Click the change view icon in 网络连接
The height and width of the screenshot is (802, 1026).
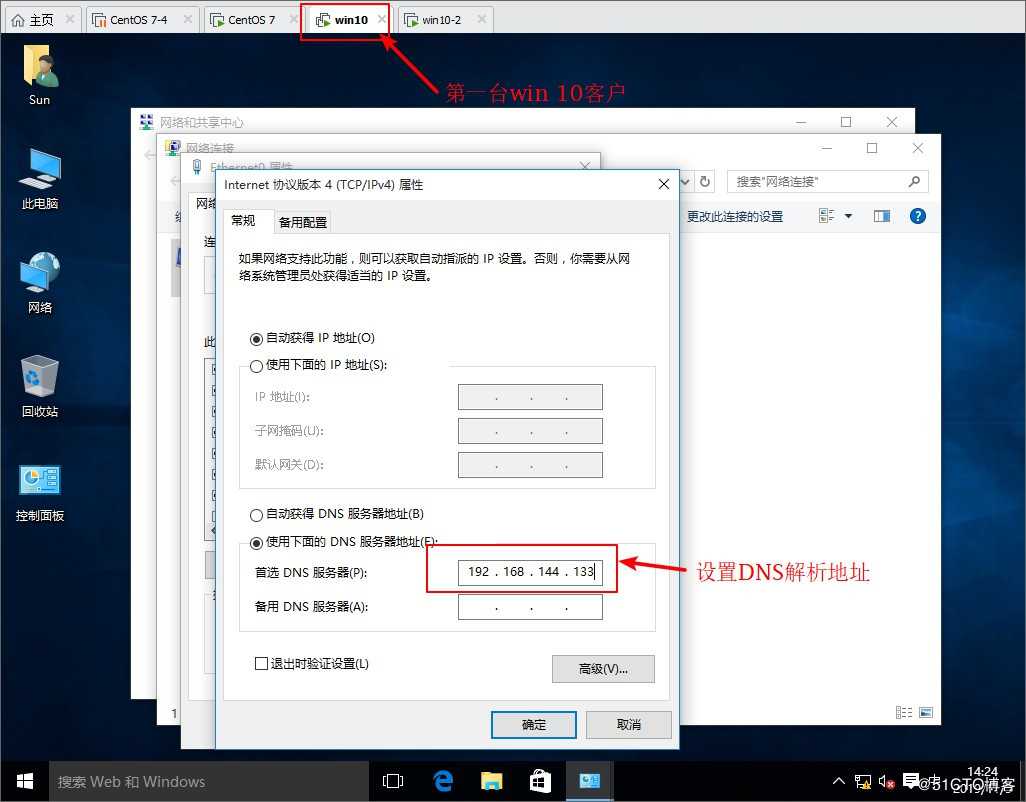point(826,216)
